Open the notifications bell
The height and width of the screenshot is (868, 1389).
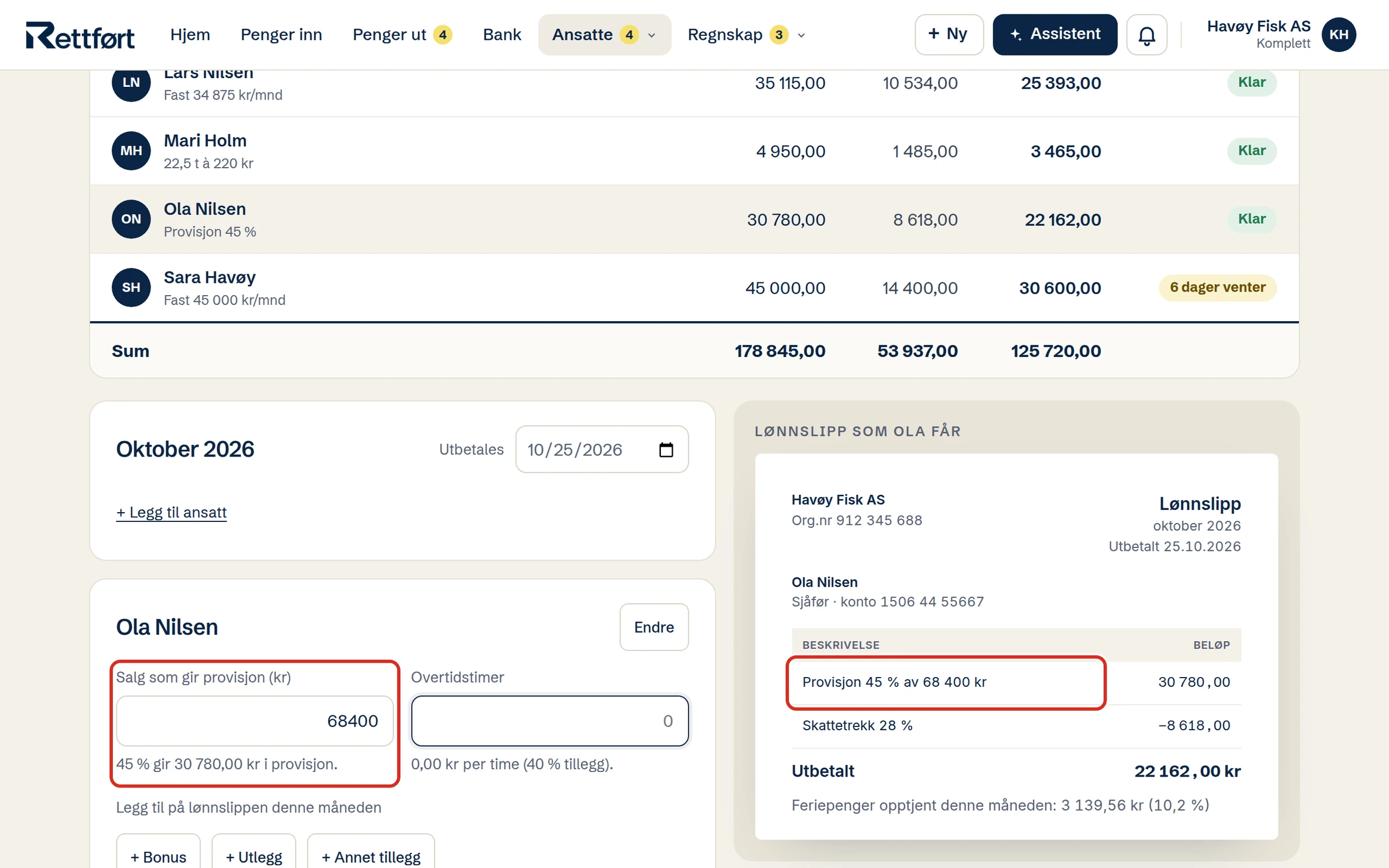(1146, 35)
